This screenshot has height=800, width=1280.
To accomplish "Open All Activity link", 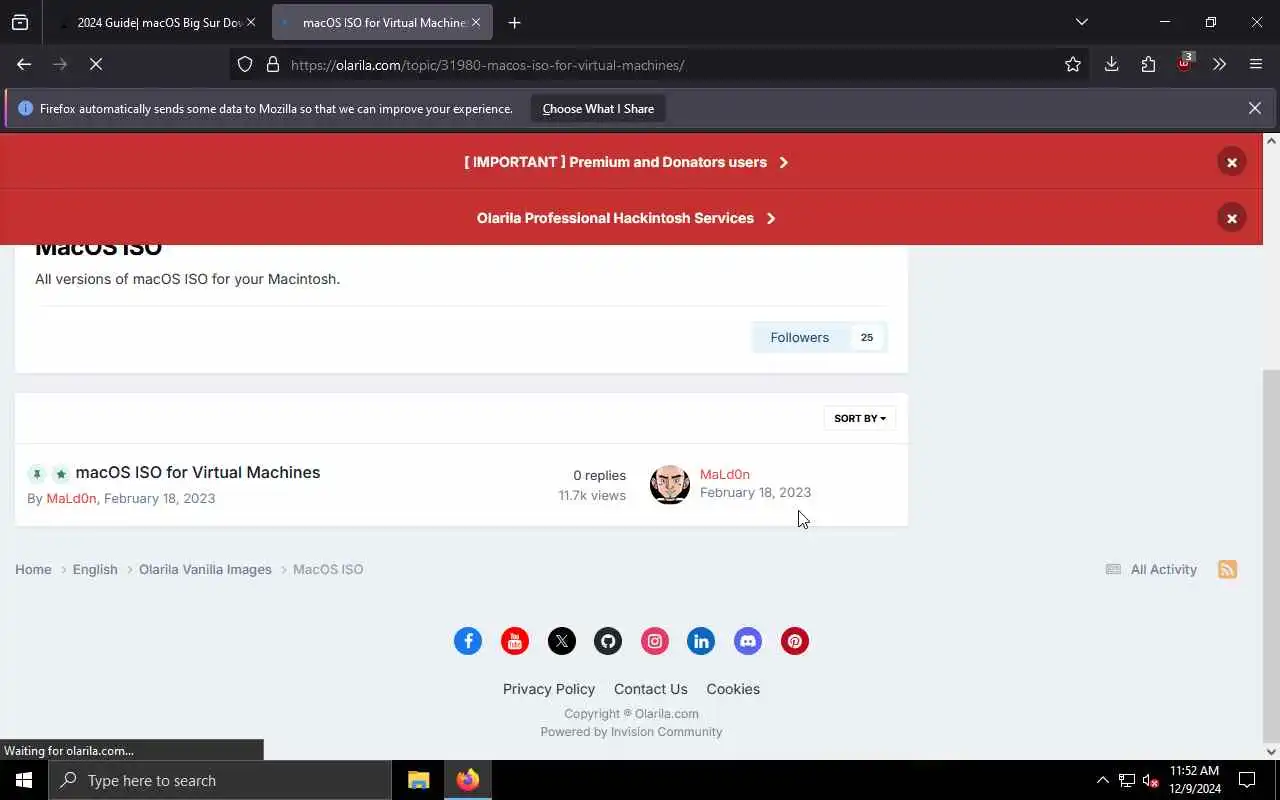I will (1151, 569).
